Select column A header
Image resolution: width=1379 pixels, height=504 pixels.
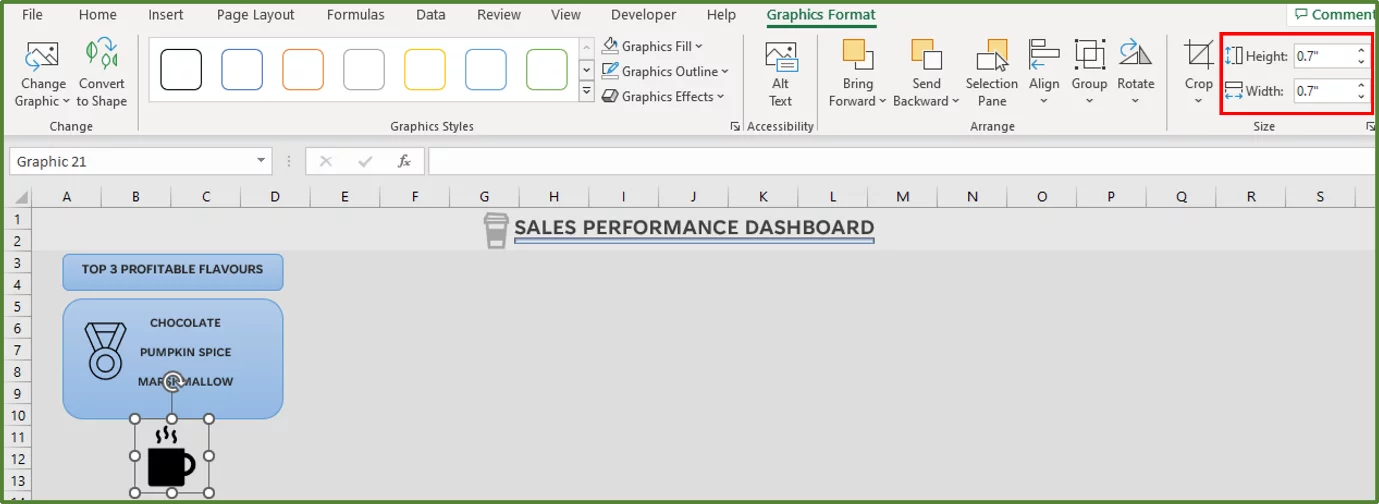click(66, 197)
